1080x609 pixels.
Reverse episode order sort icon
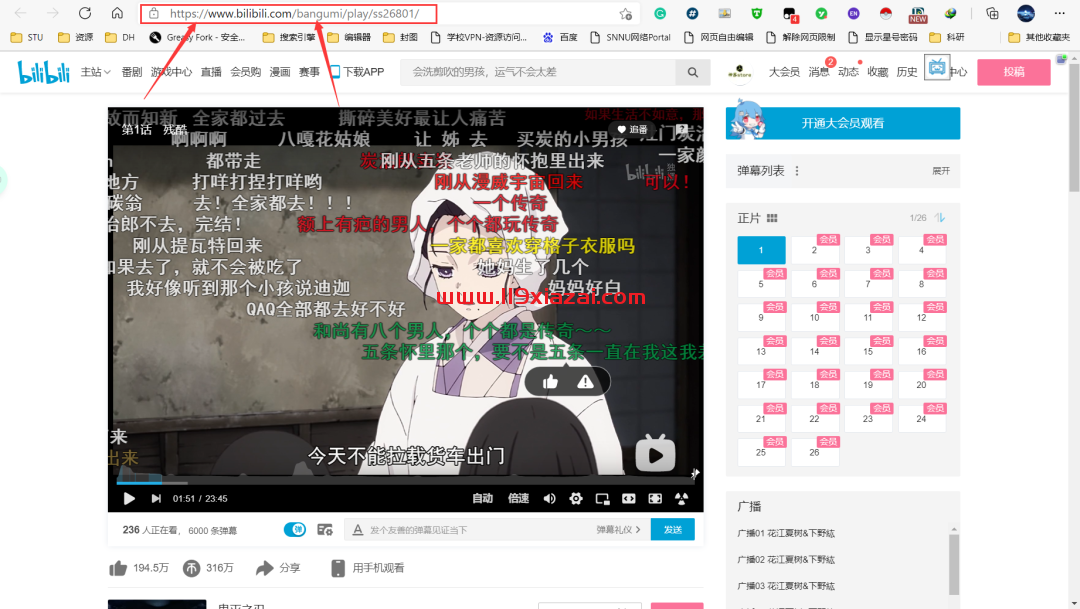pyautogui.click(x=940, y=218)
